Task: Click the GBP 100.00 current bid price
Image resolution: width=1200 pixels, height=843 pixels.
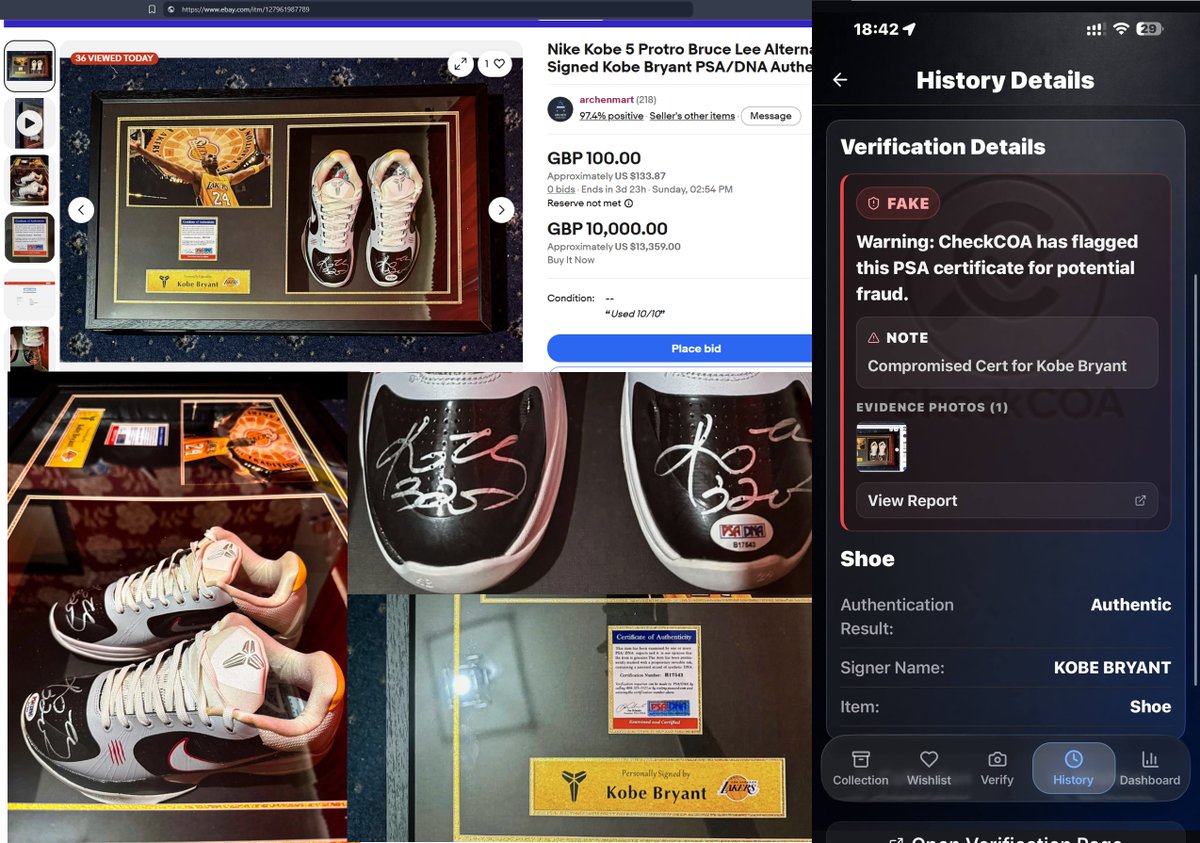Action: pyautogui.click(x=594, y=158)
